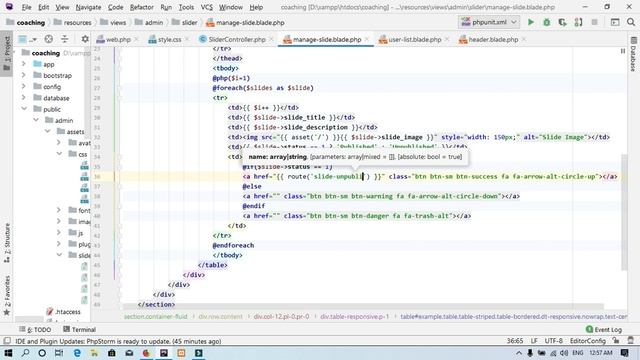Screen dimensions: 640x360
Task: Expand the database folder
Action: coord(24,98)
